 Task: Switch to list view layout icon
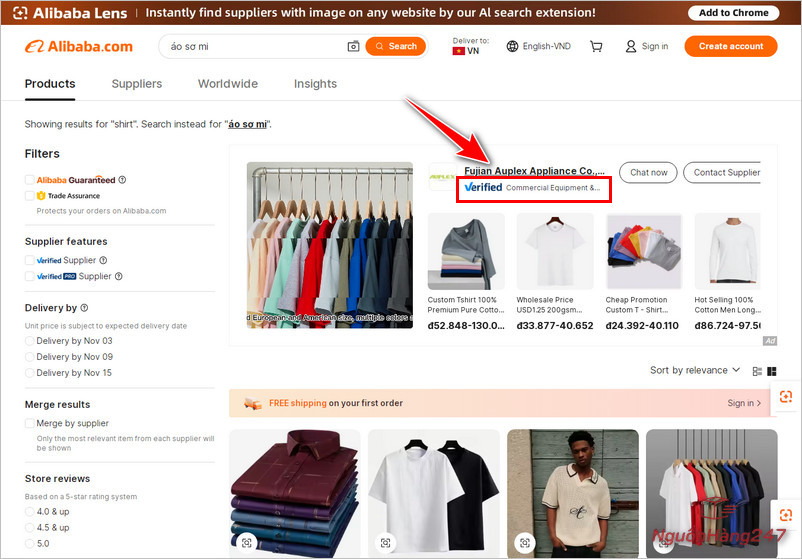(x=755, y=371)
